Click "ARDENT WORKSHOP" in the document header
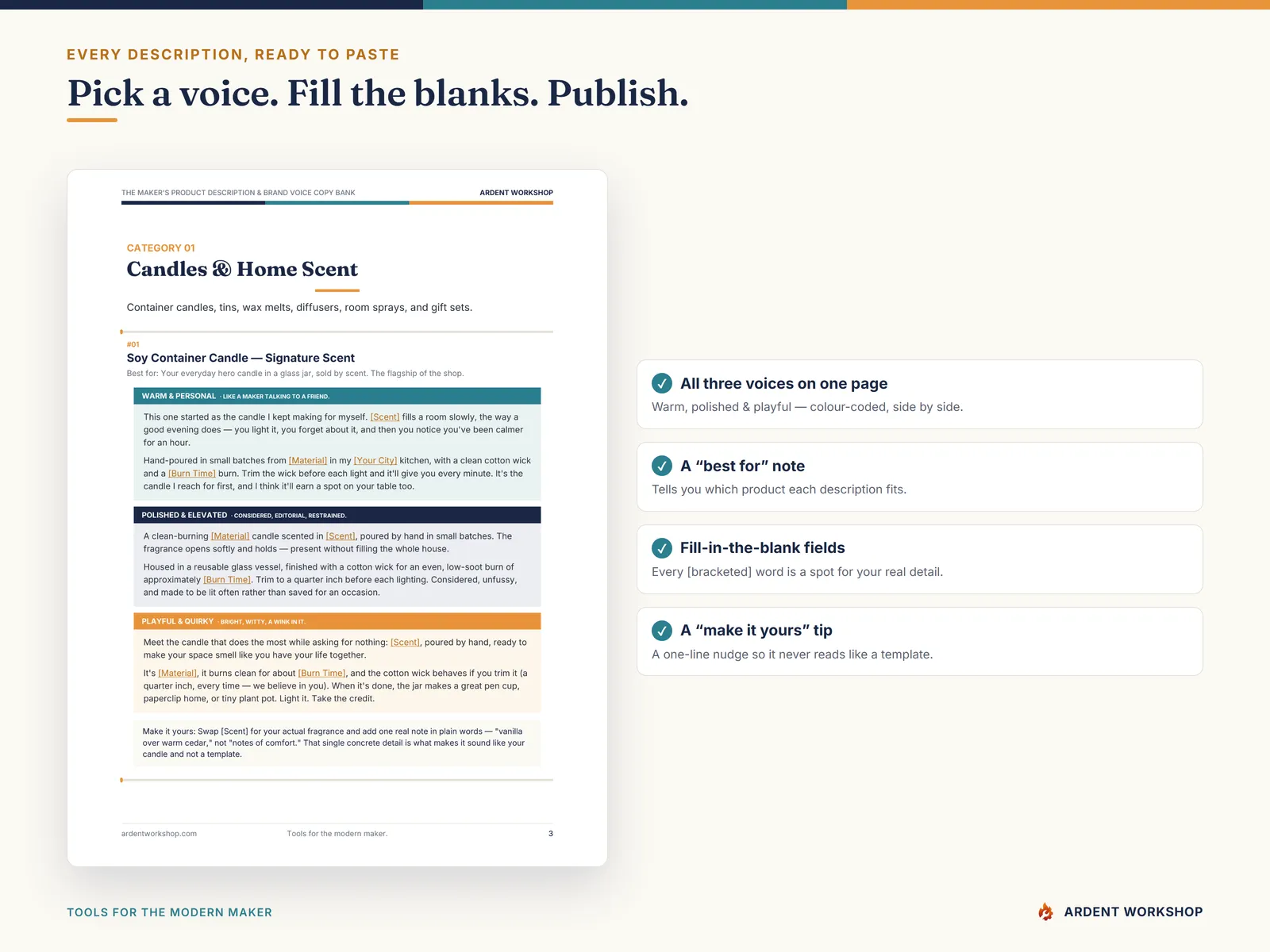This screenshot has width=1270, height=952. 517,193
